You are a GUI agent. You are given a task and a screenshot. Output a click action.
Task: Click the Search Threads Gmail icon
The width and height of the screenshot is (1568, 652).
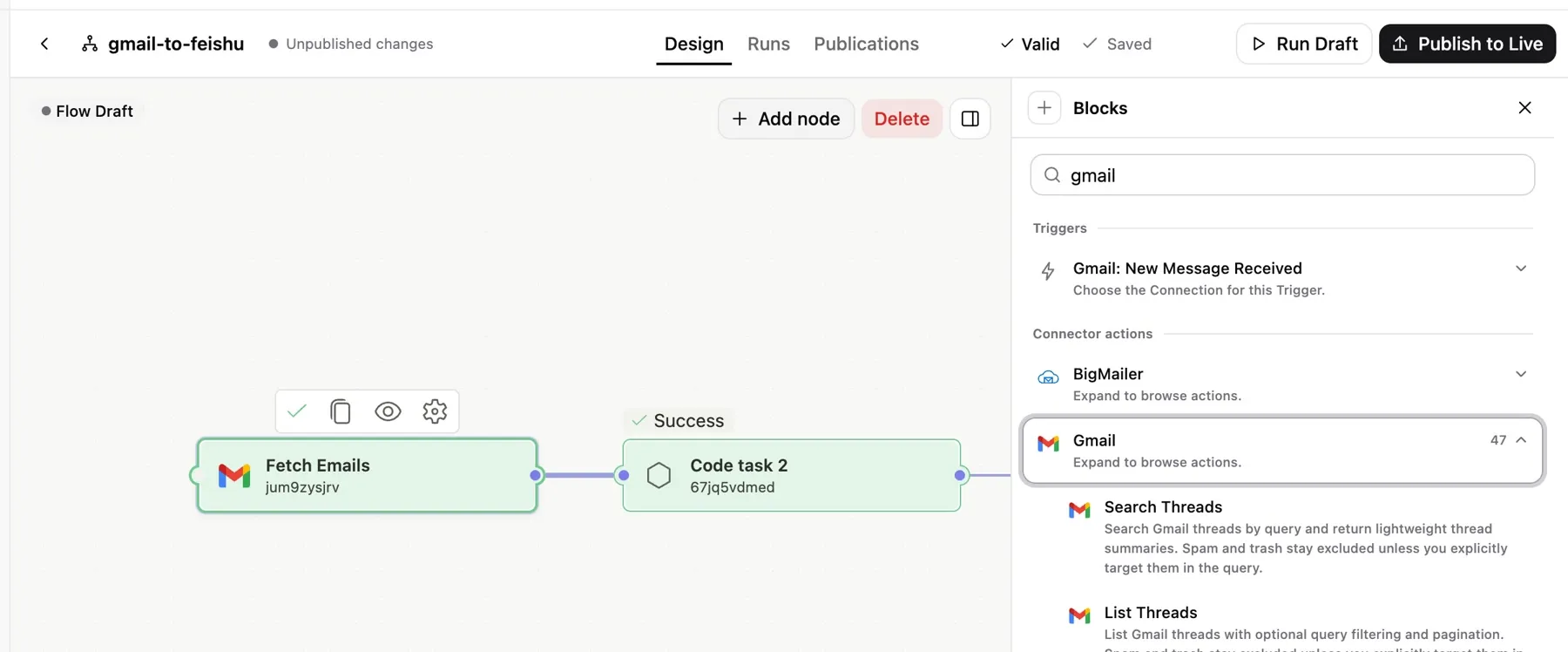(x=1079, y=510)
